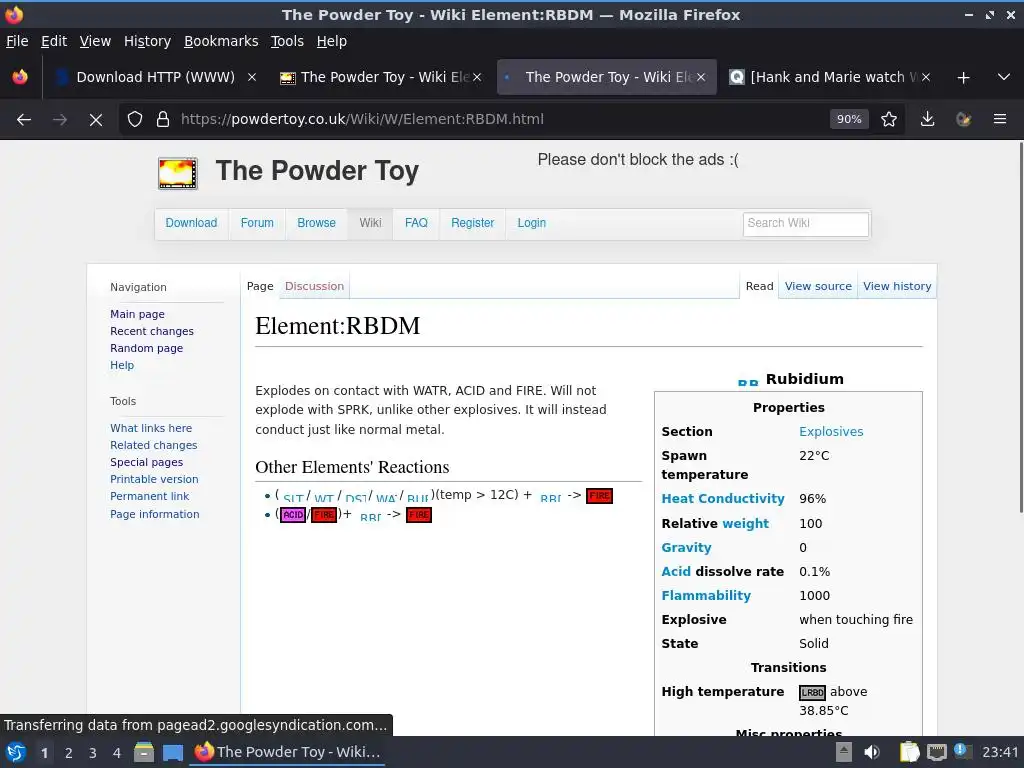Open the Tools menu
The height and width of the screenshot is (768, 1024).
pyautogui.click(x=287, y=41)
